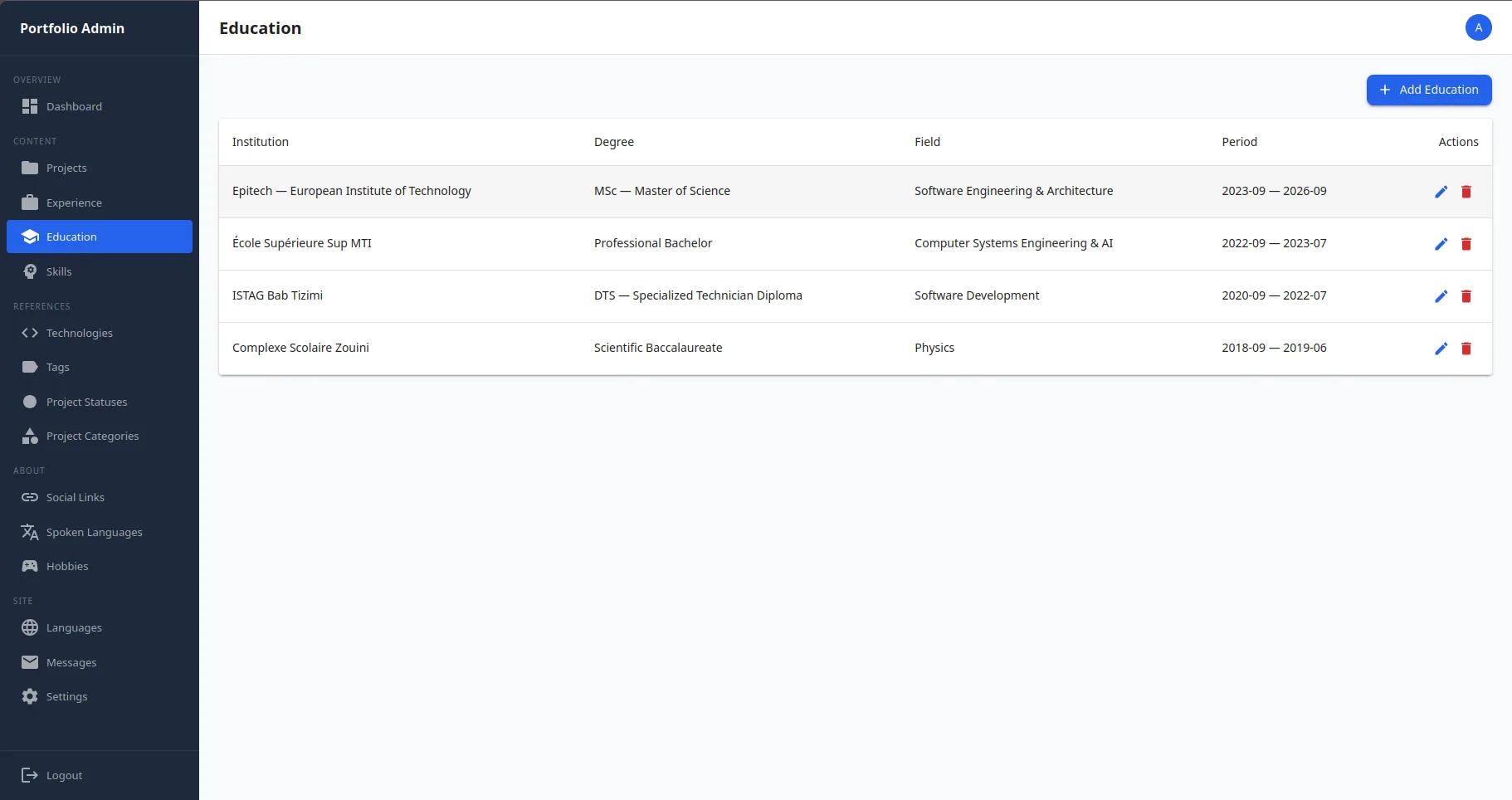The width and height of the screenshot is (1512, 800).
Task: Select Skills in the sidebar
Action: coord(100,271)
